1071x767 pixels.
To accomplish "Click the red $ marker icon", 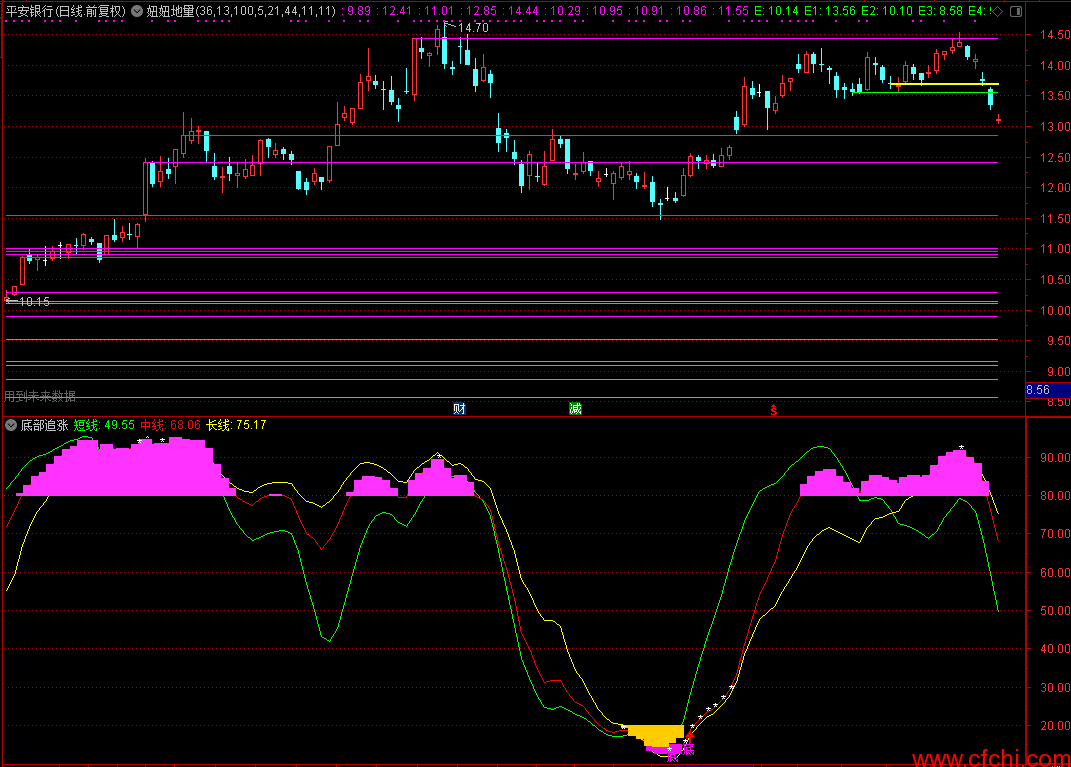I will [x=773, y=410].
